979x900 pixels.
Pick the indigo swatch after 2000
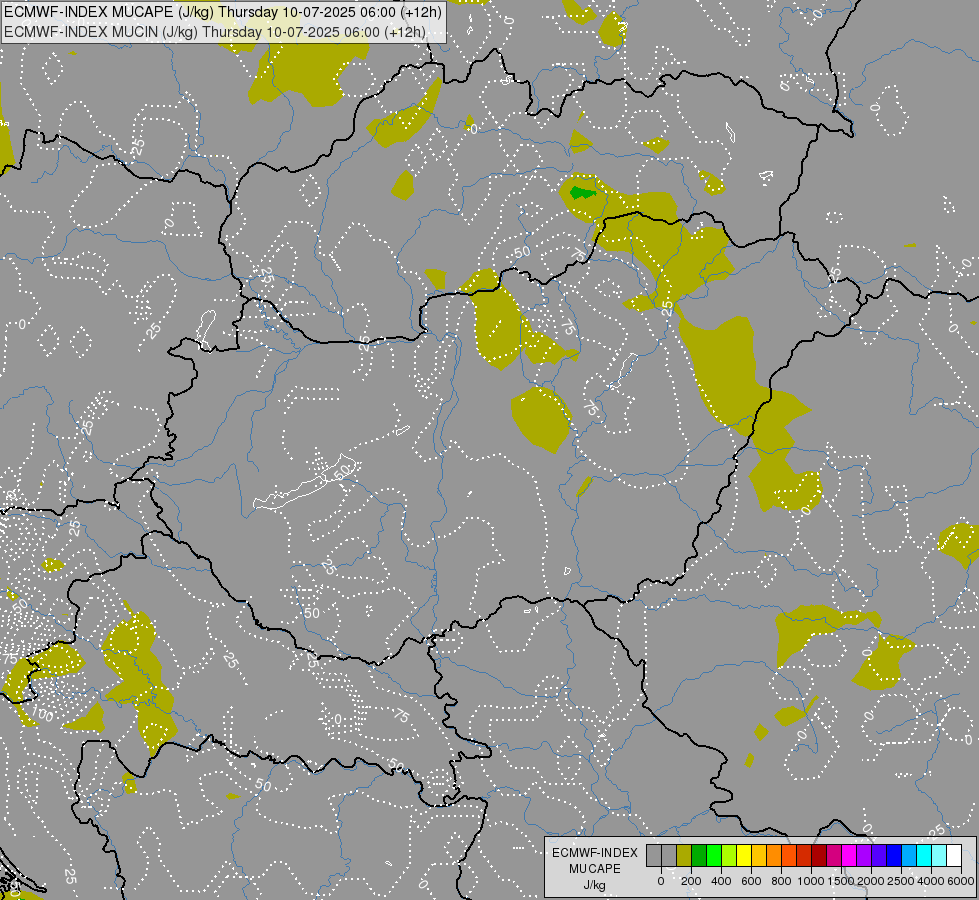(880, 856)
